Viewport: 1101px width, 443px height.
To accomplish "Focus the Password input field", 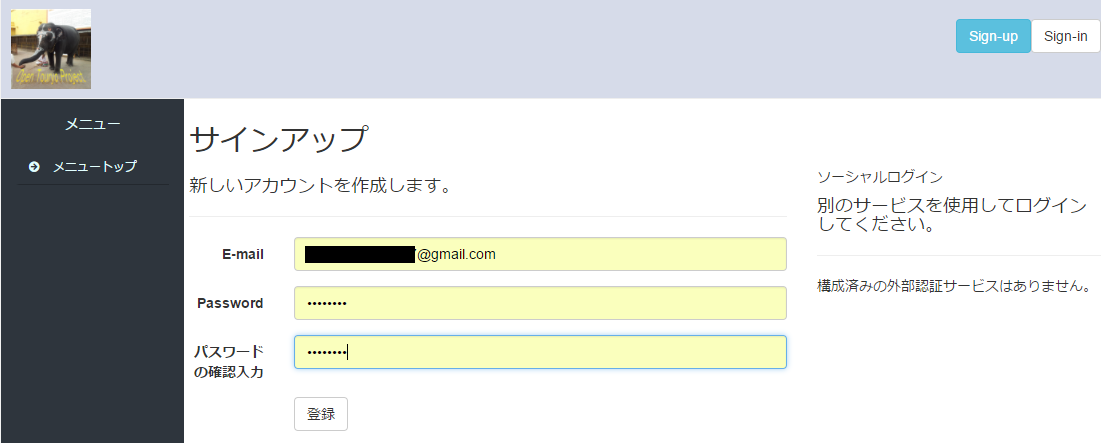I will pyautogui.click(x=540, y=303).
